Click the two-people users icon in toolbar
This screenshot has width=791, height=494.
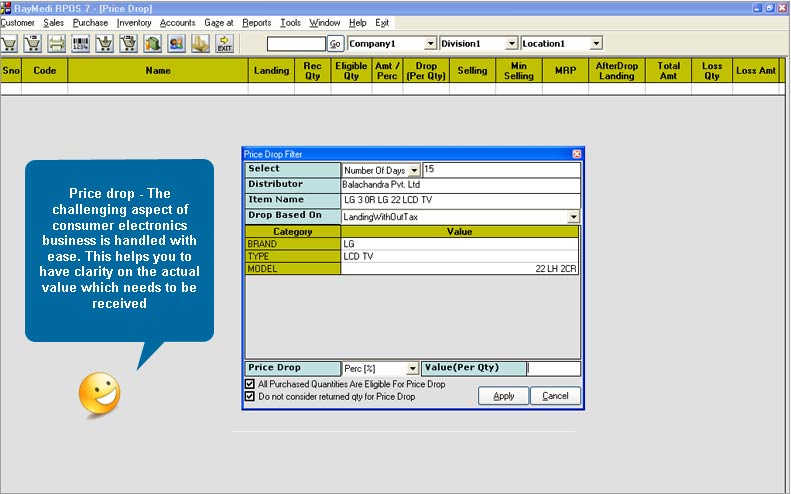point(176,44)
